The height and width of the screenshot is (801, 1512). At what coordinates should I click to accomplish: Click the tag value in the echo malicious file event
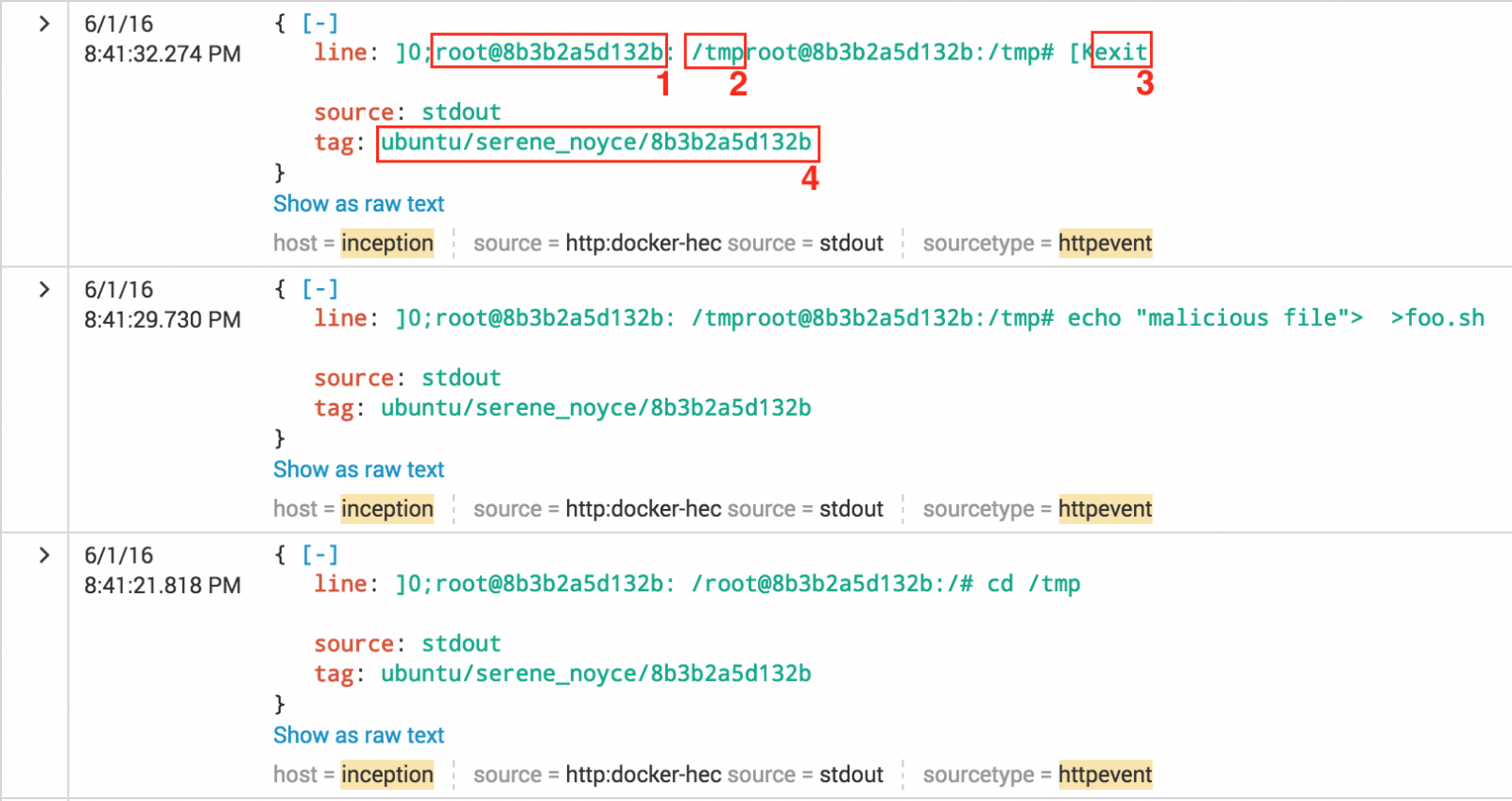coord(596,408)
